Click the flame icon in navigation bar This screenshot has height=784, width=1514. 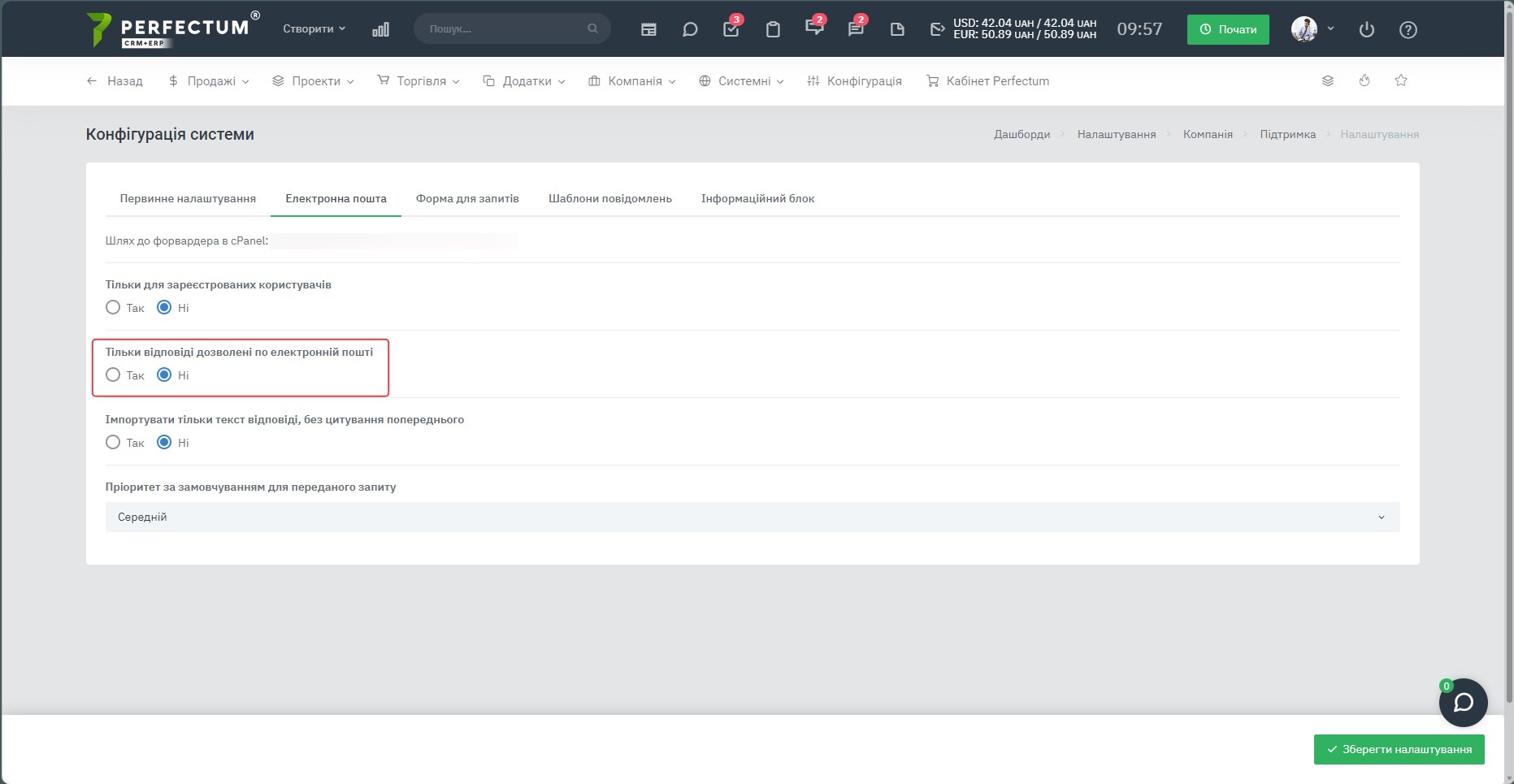click(x=1364, y=80)
